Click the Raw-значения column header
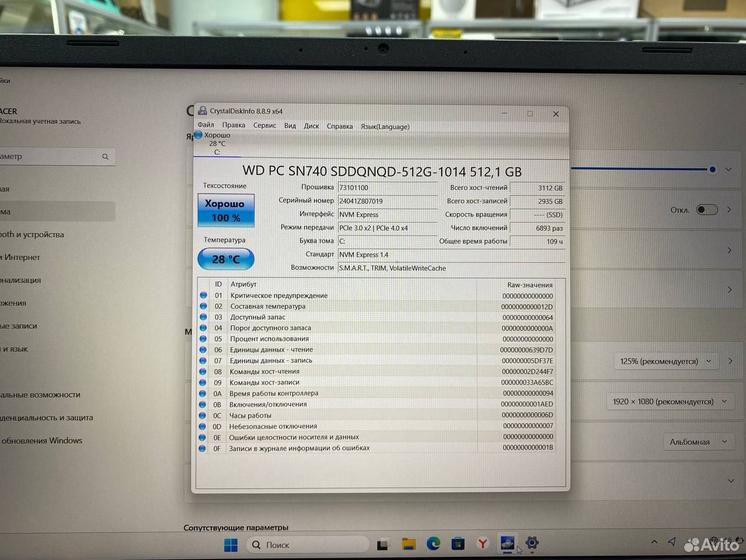The image size is (746, 560). 530,285
